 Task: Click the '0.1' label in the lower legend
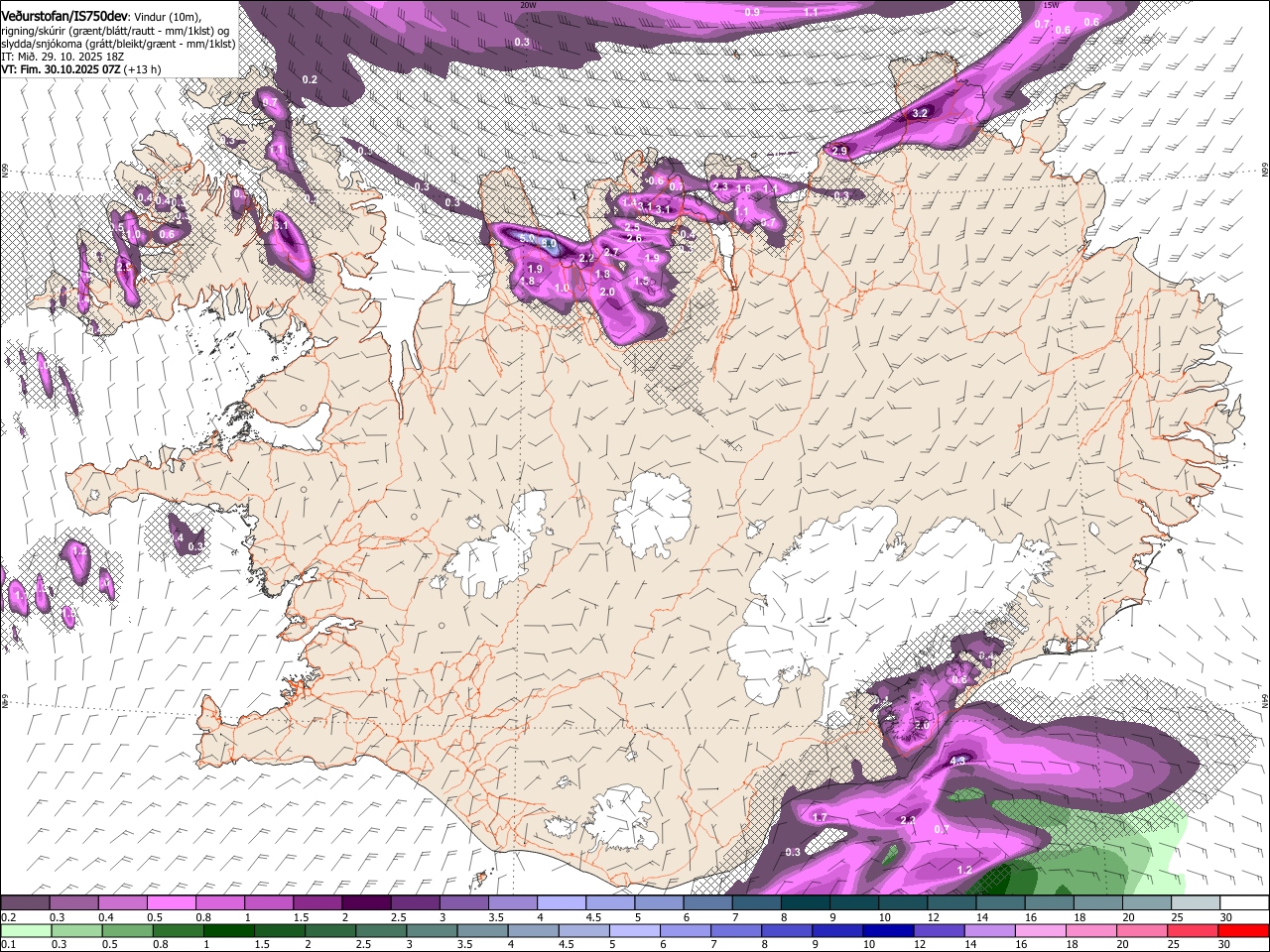[x=8, y=944]
